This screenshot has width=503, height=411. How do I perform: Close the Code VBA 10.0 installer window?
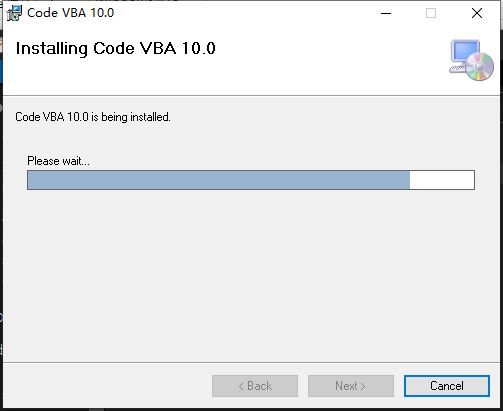477,13
